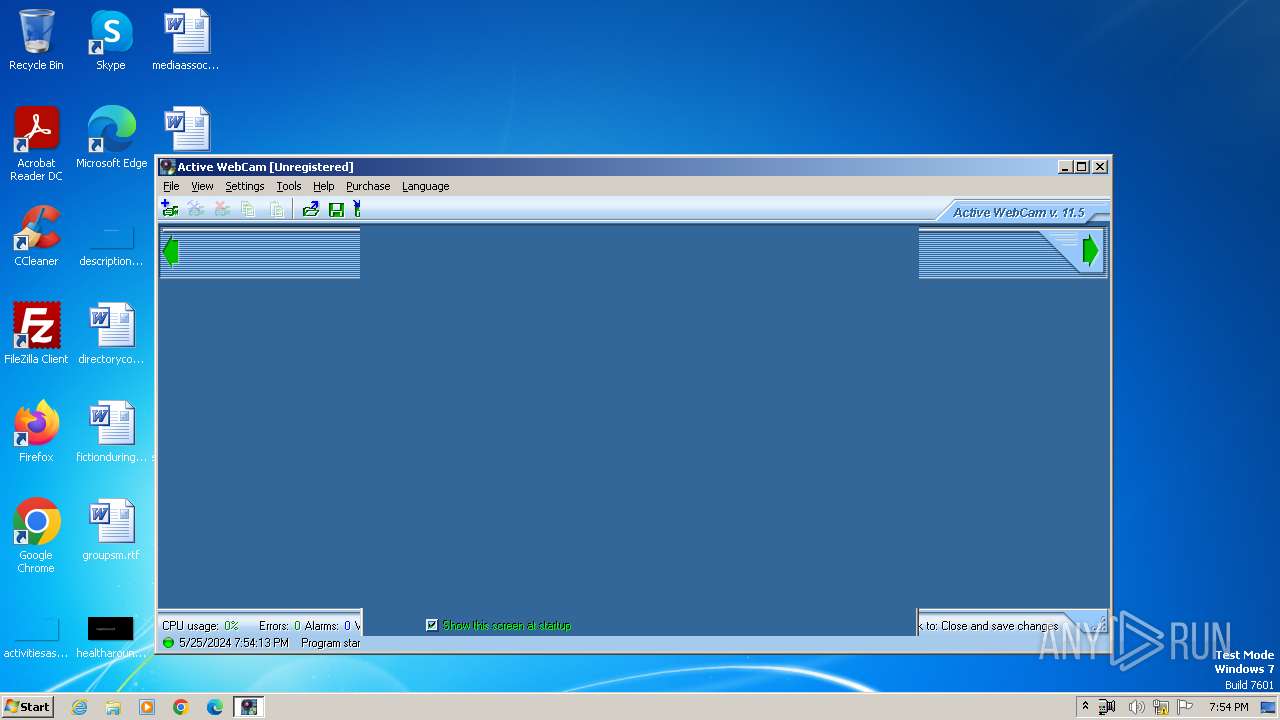Open the Settings menu
Viewport: 1280px width, 720px height.
[244, 186]
